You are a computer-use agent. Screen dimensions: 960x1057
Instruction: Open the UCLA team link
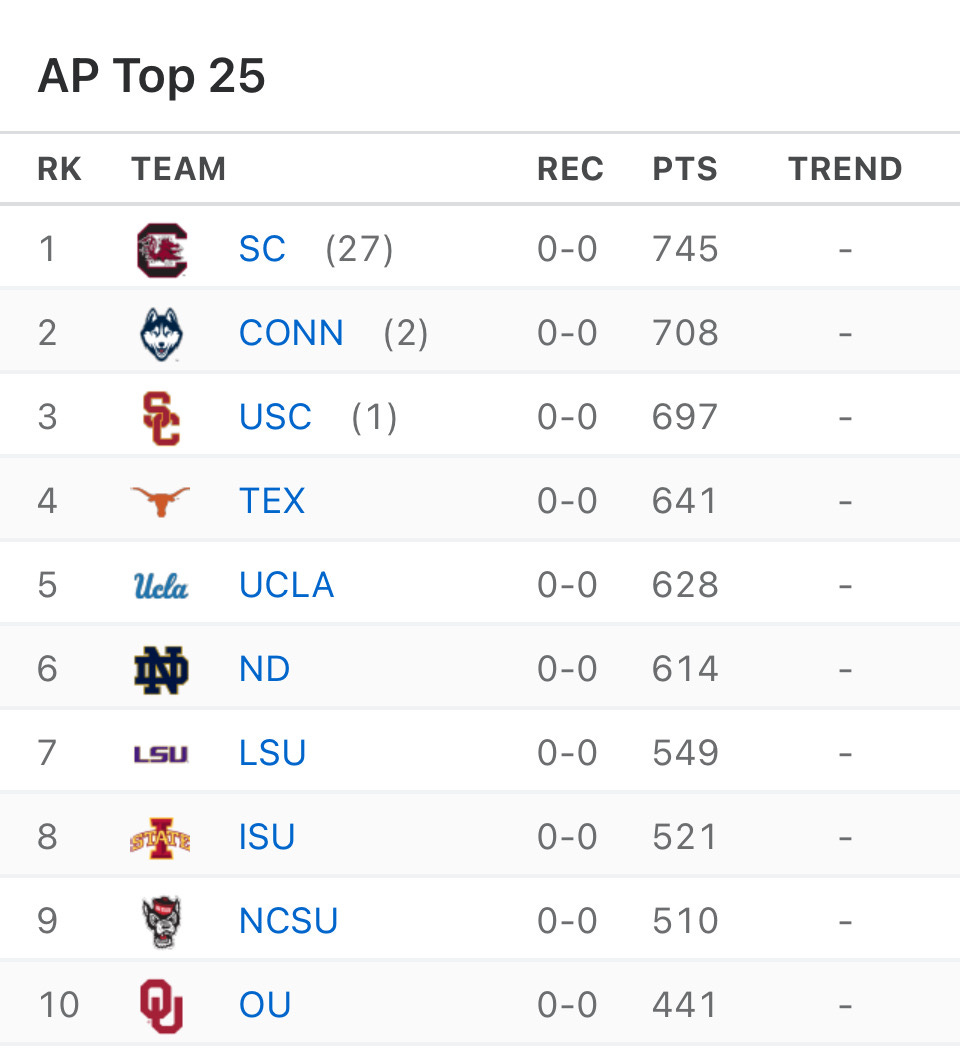(287, 584)
